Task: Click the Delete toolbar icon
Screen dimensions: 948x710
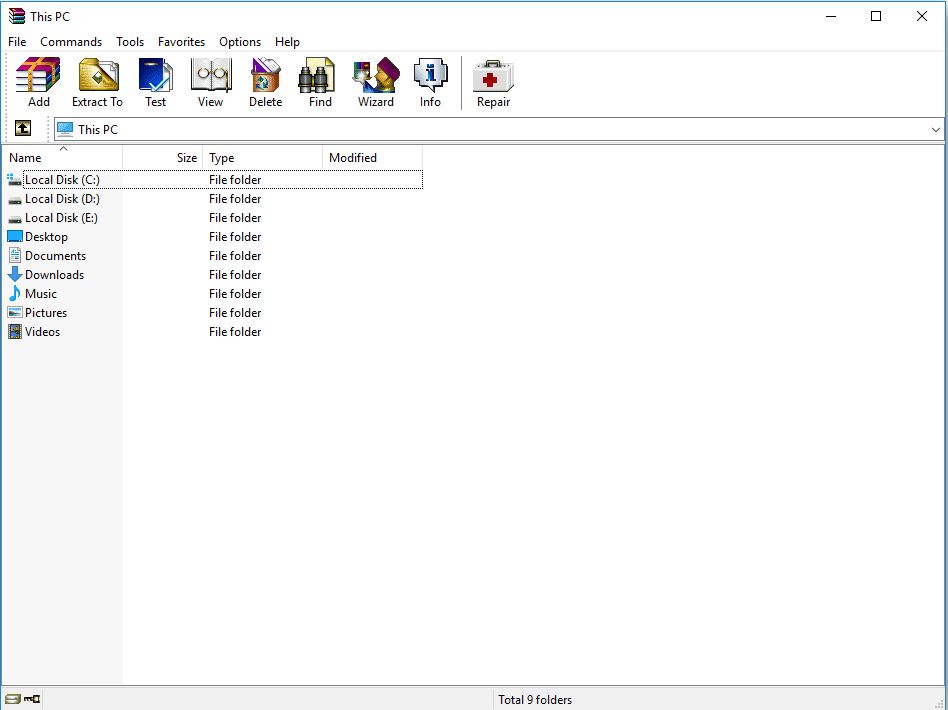Action: [x=265, y=82]
